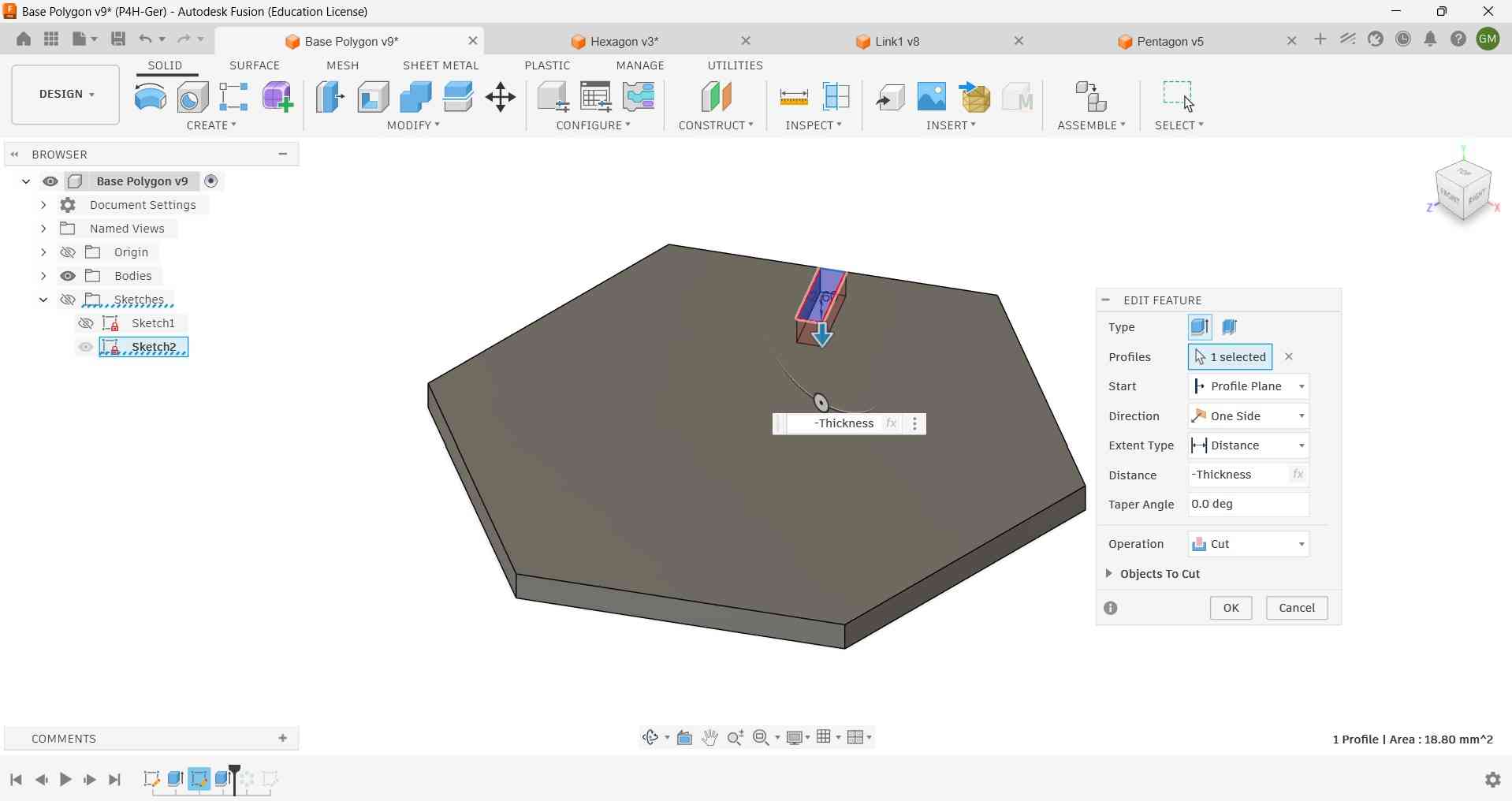Expand the Document Settings node
The height and width of the screenshot is (801, 1512).
point(43,205)
